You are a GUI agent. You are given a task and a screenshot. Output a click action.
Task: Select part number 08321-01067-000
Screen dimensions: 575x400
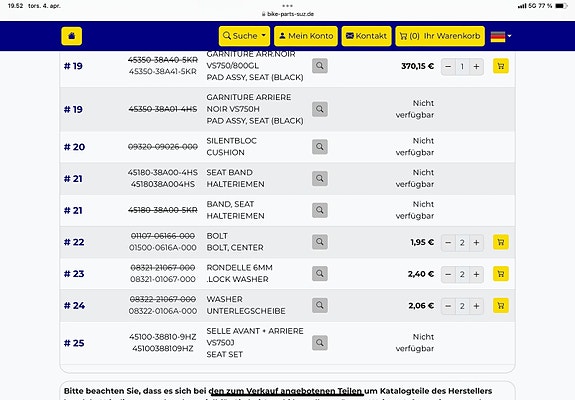pyautogui.click(x=163, y=279)
